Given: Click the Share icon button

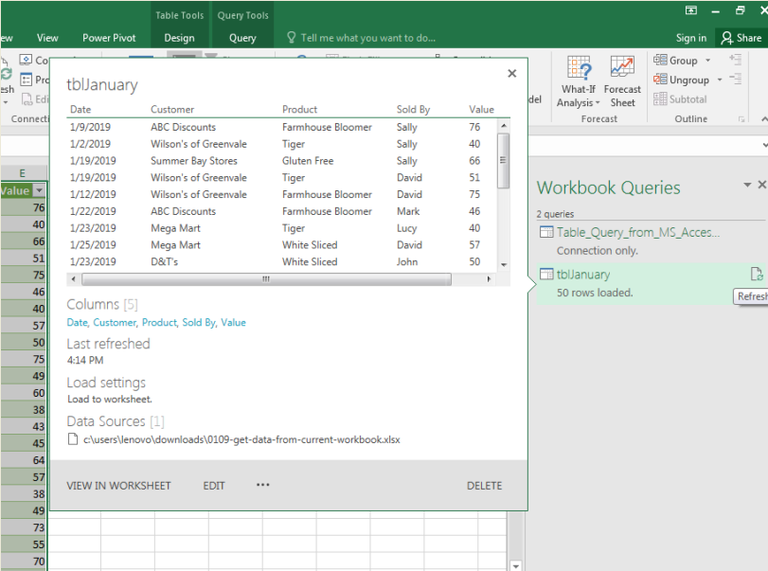Looking at the screenshot, I should [x=741, y=38].
